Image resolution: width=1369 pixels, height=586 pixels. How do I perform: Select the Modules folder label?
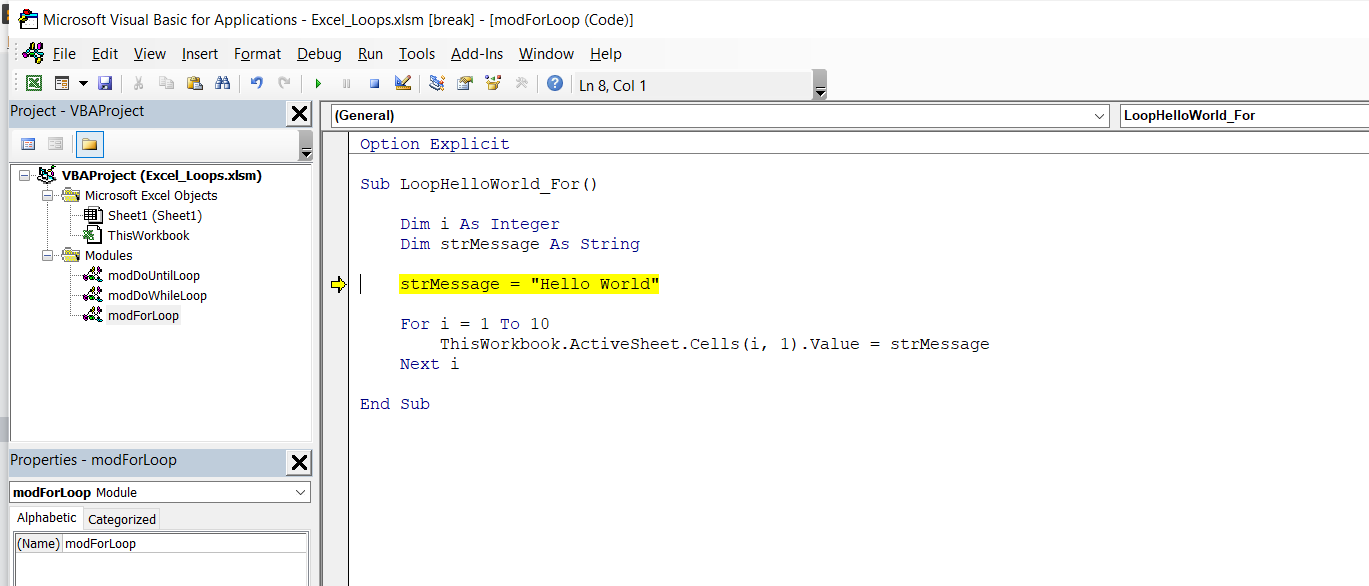pyautogui.click(x=108, y=255)
